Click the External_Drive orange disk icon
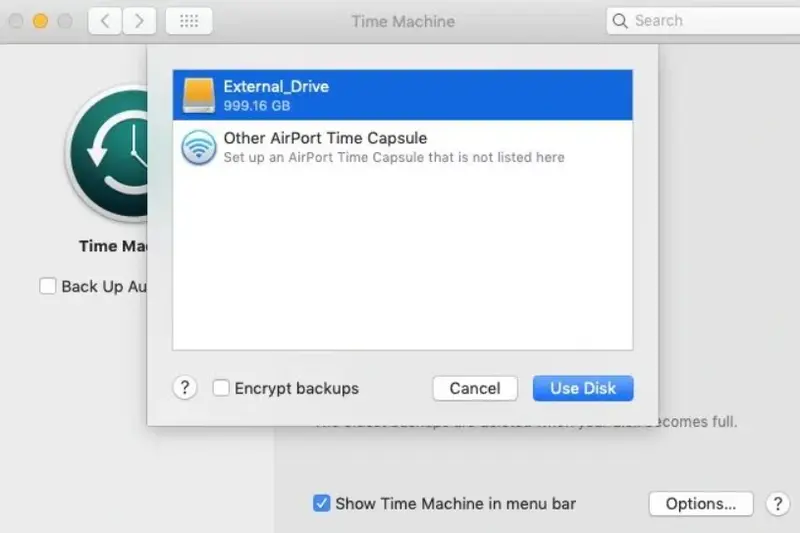Viewport: 800px width, 533px height. pyautogui.click(x=198, y=95)
